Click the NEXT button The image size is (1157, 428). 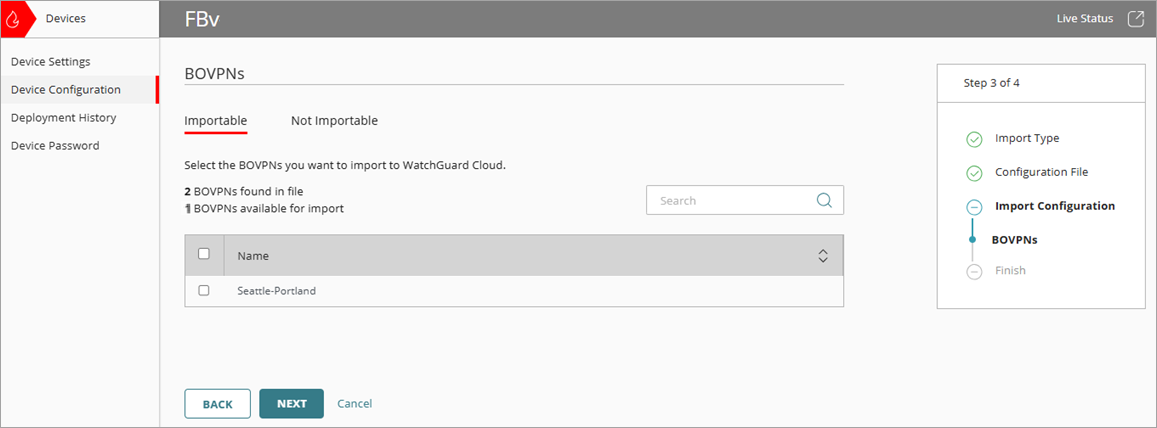click(291, 404)
